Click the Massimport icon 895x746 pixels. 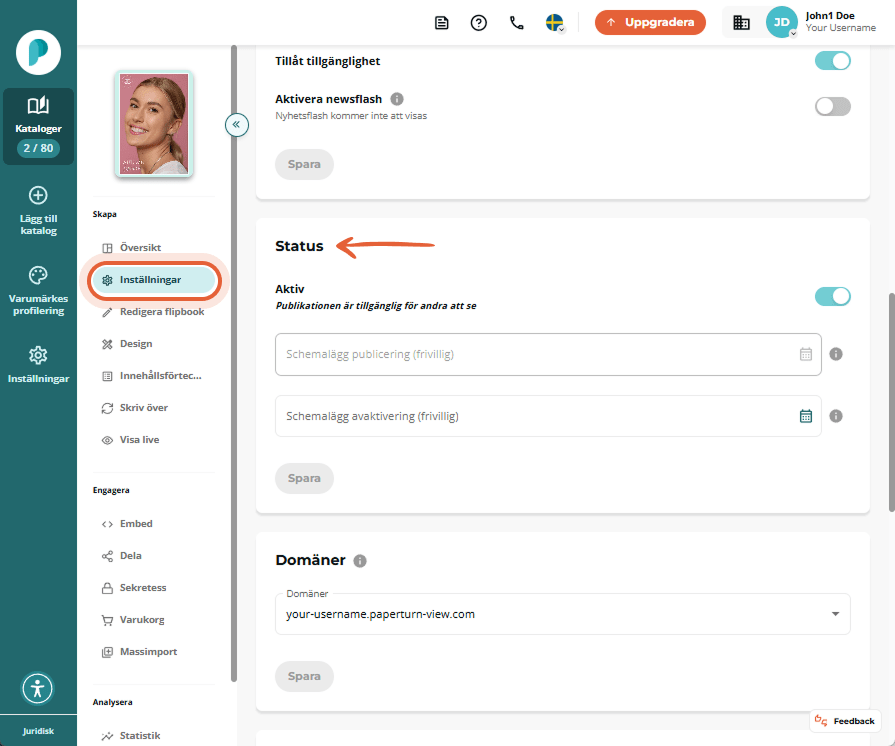[107, 652]
